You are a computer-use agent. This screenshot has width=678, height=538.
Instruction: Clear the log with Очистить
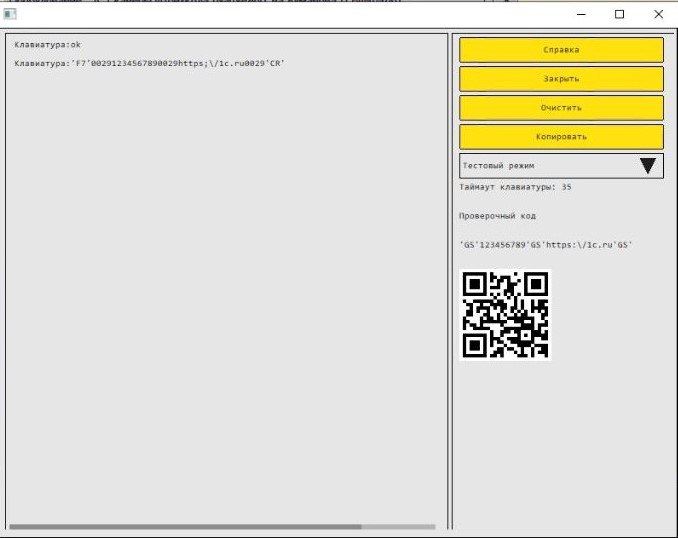click(x=561, y=108)
